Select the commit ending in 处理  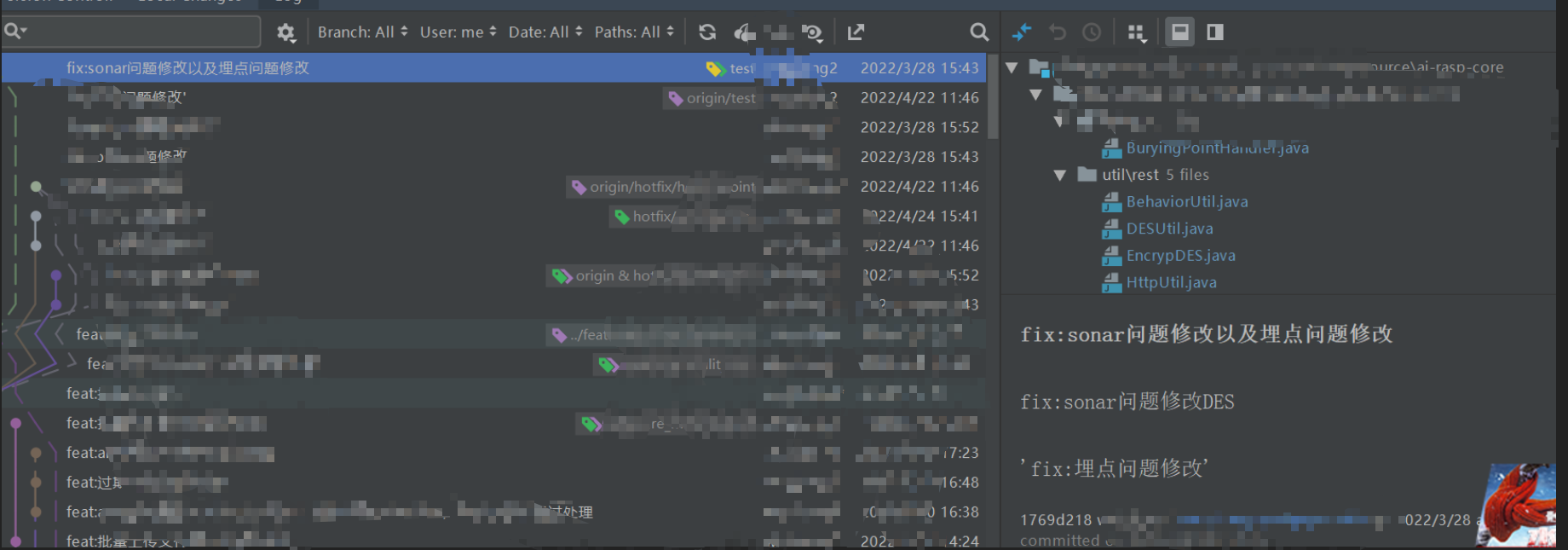pos(494,512)
